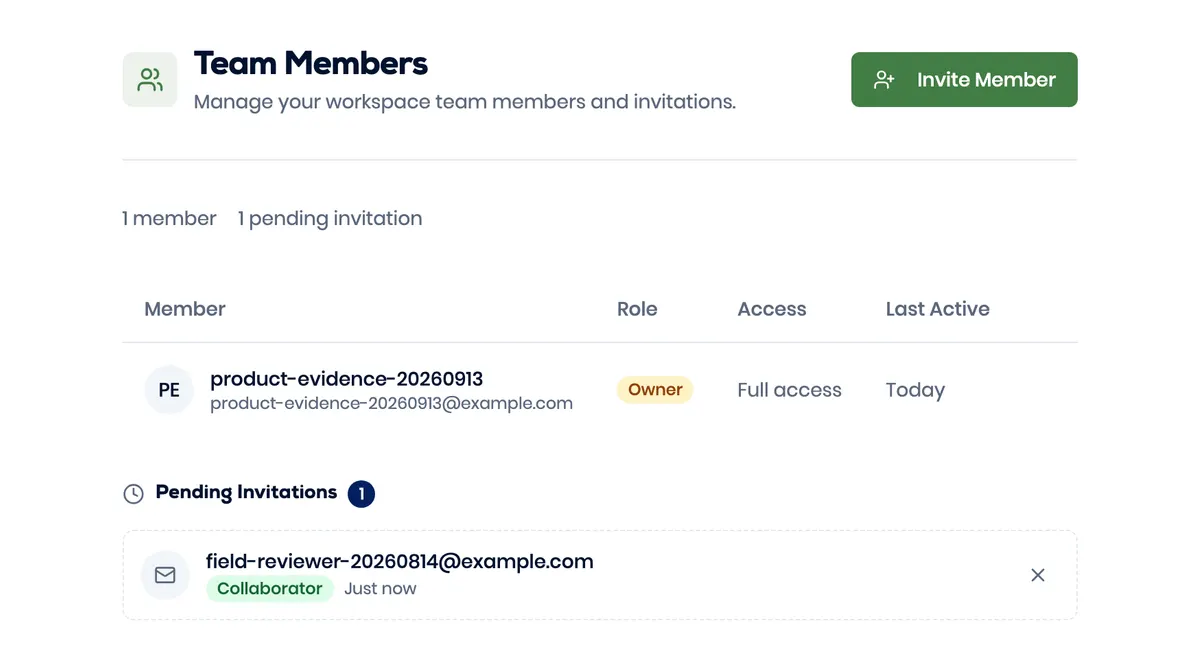Click the Role column header
The width and height of the screenshot is (1200, 667).
click(x=637, y=310)
